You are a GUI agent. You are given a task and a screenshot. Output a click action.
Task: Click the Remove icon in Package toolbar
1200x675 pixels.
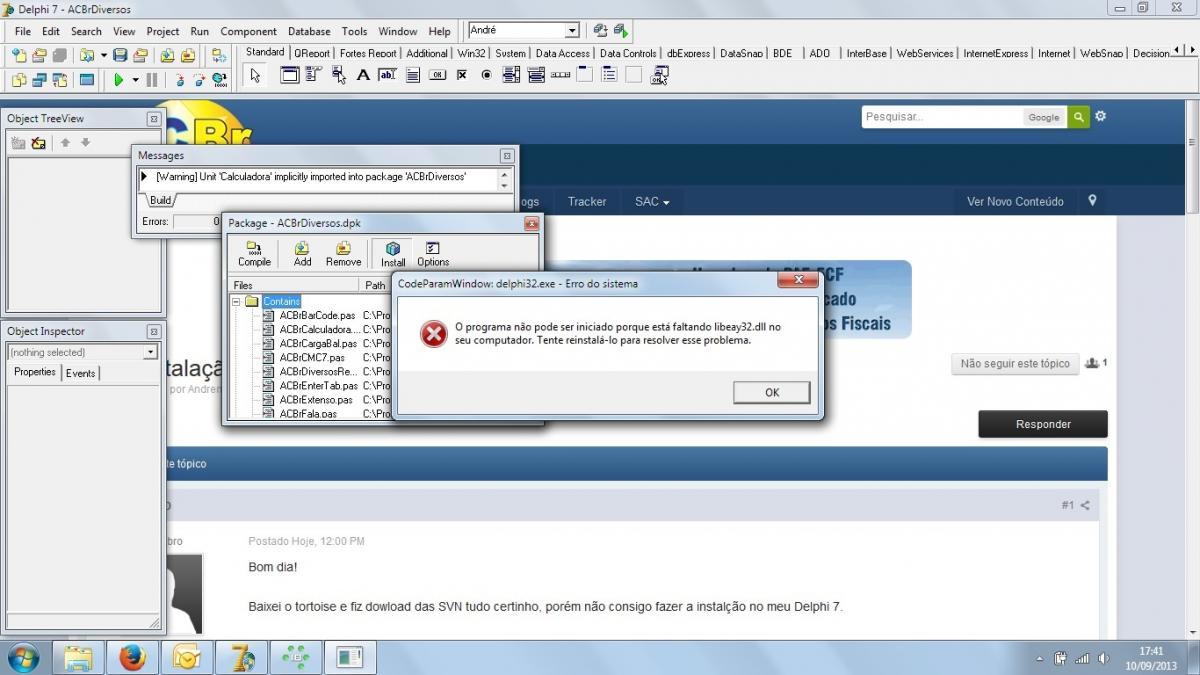tap(343, 254)
